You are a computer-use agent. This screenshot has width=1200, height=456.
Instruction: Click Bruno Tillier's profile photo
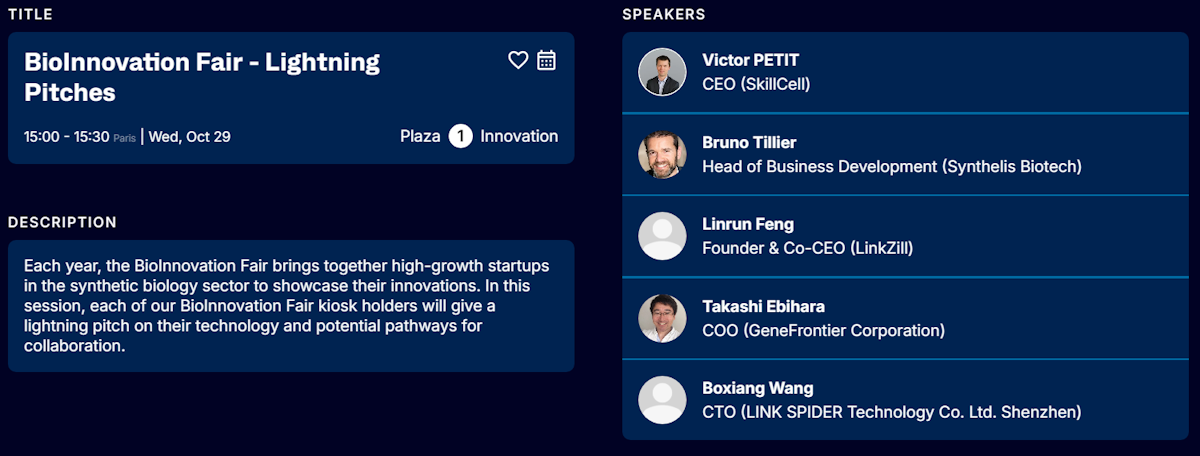pos(662,154)
